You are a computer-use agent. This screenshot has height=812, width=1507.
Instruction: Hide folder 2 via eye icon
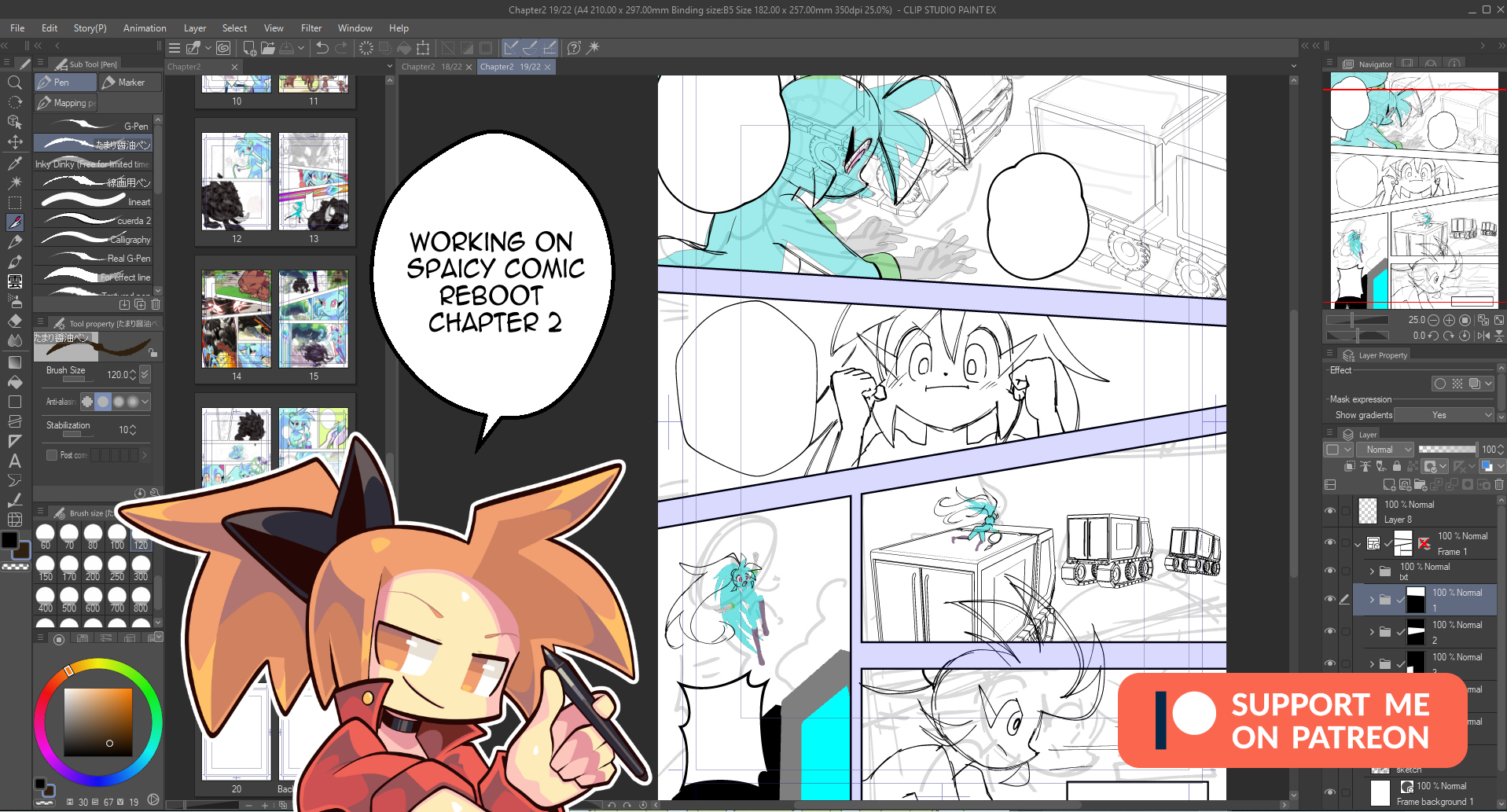pos(1330,631)
